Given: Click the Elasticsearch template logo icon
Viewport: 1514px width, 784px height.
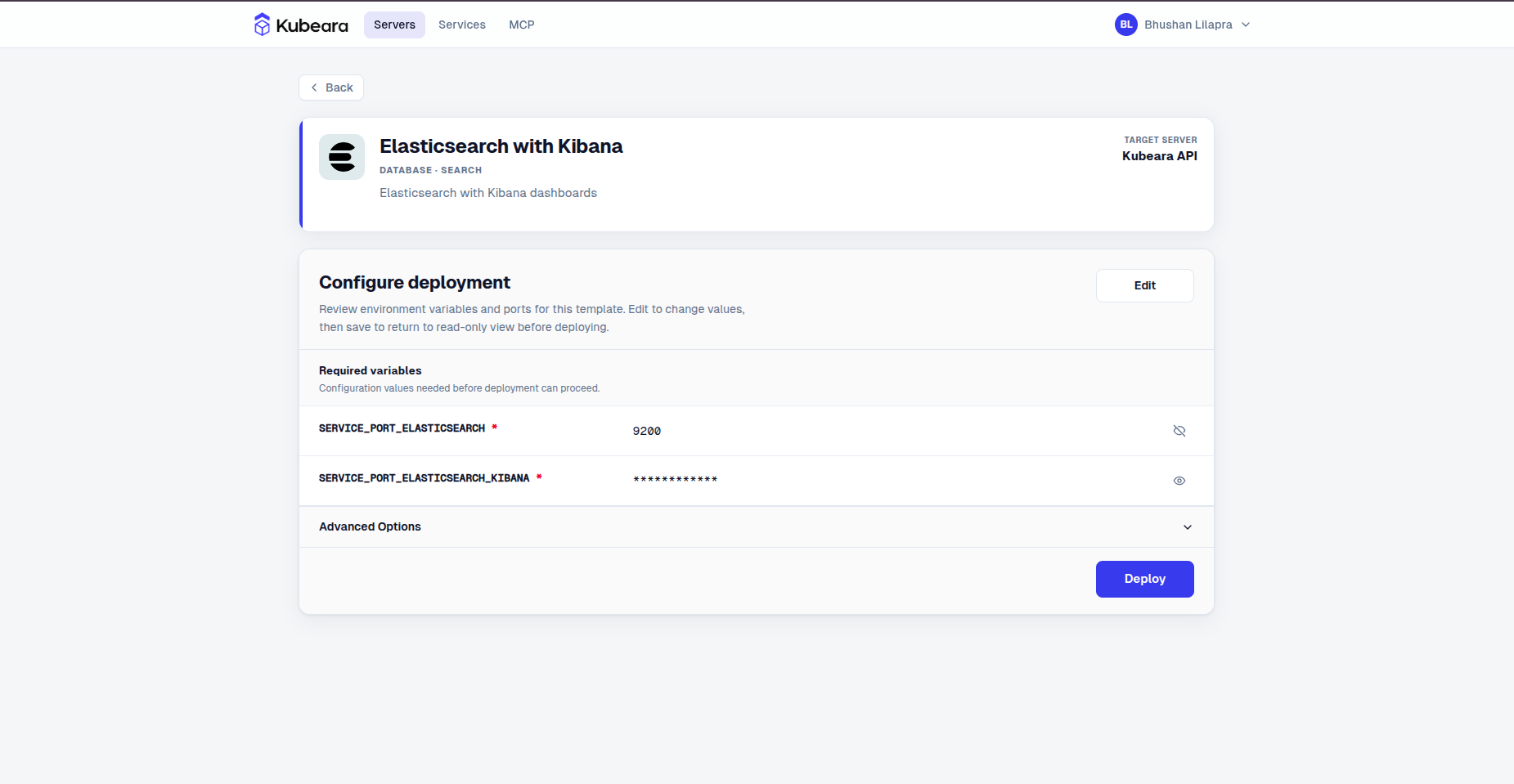Looking at the screenshot, I should [x=342, y=157].
